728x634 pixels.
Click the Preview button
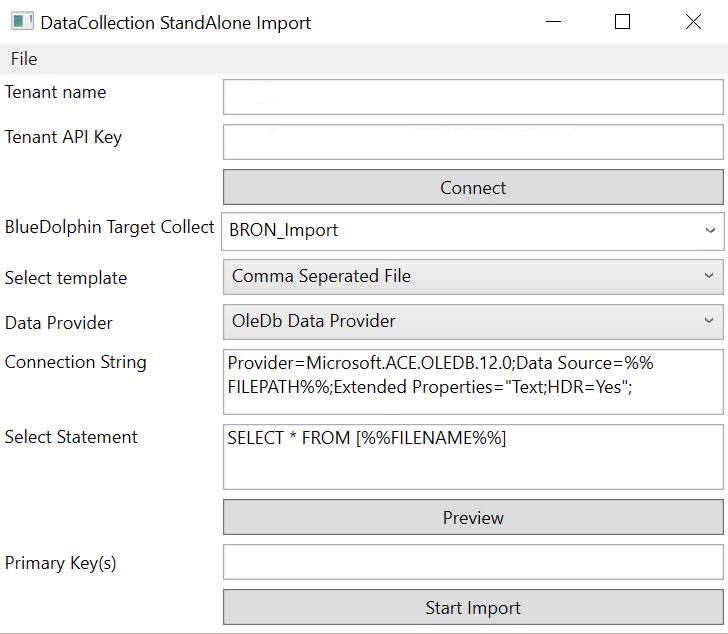[473, 517]
